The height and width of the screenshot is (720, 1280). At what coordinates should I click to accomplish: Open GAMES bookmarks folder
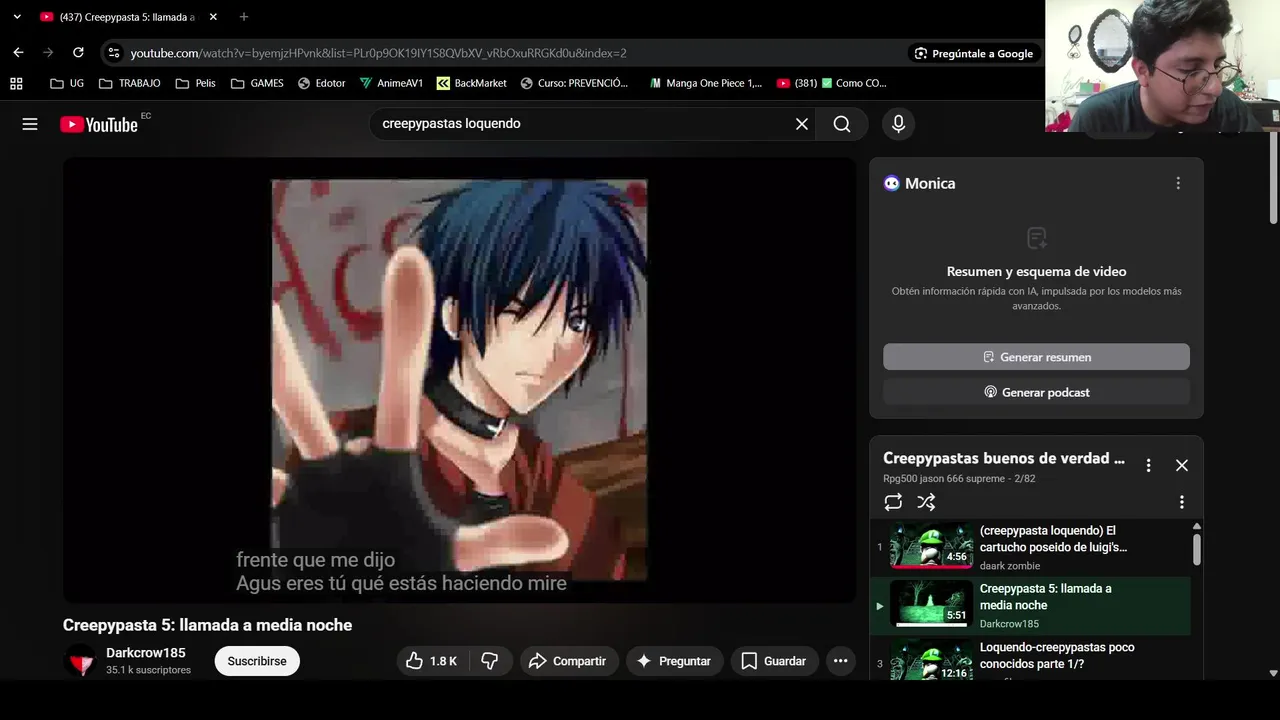pos(257,83)
